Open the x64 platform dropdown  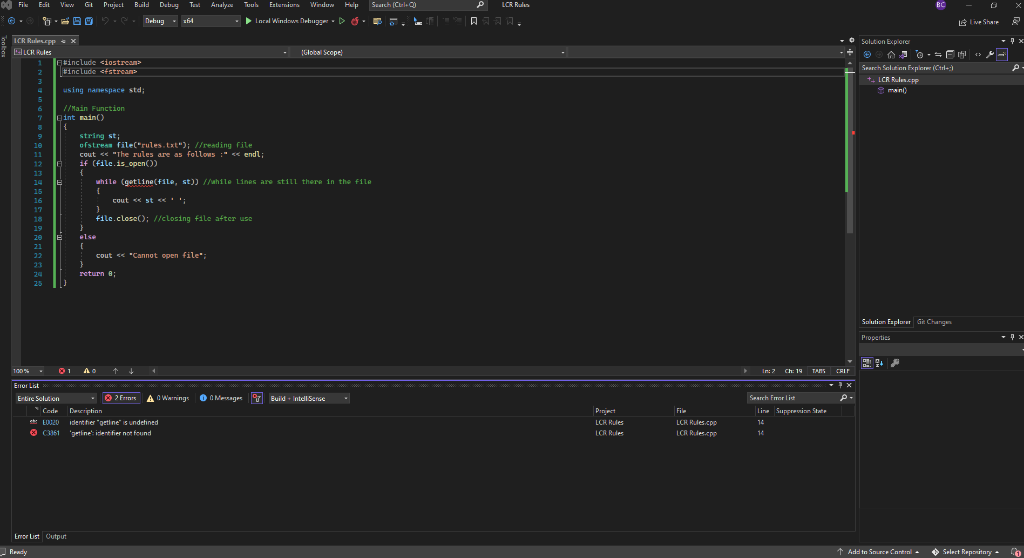tap(210, 21)
